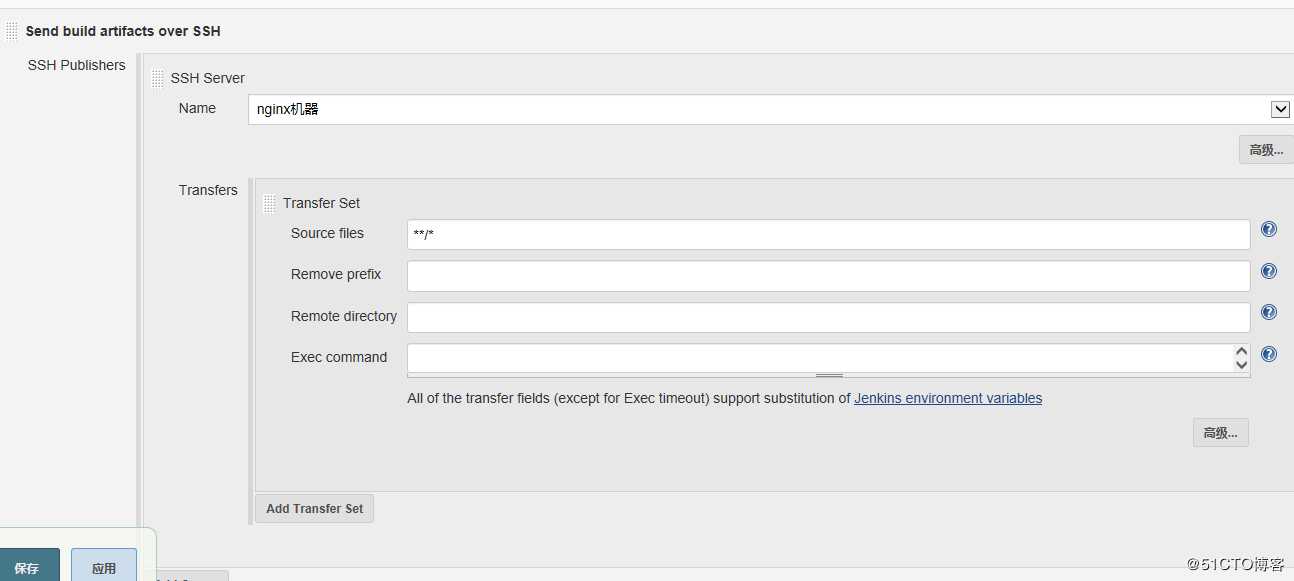Click the 高级 button under SSH Server name
The width and height of the screenshot is (1294, 581).
[x=1265, y=150]
